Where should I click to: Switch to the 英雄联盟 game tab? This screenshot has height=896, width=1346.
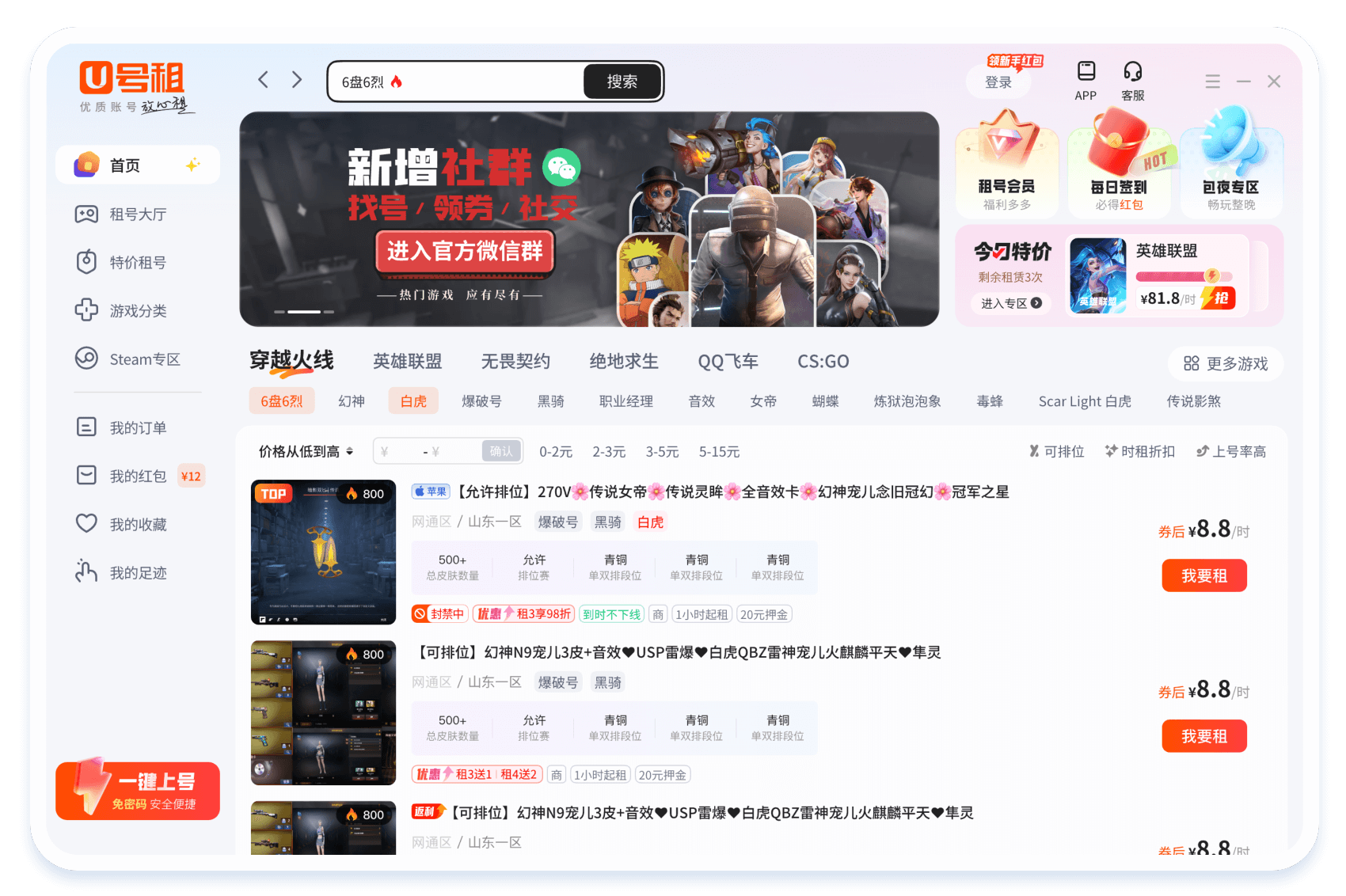[x=407, y=362]
